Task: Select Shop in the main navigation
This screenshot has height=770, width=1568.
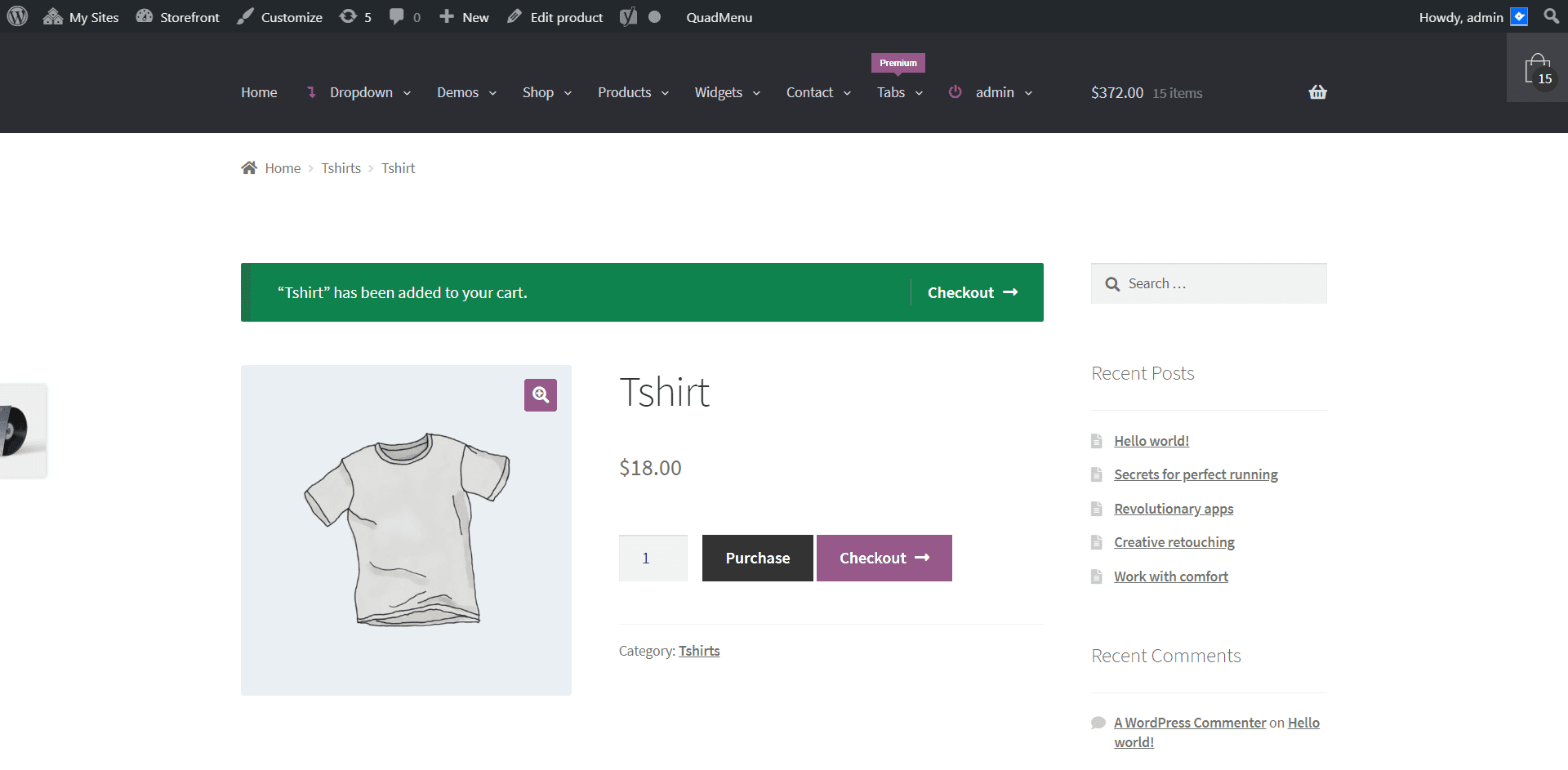Action: 538,92
